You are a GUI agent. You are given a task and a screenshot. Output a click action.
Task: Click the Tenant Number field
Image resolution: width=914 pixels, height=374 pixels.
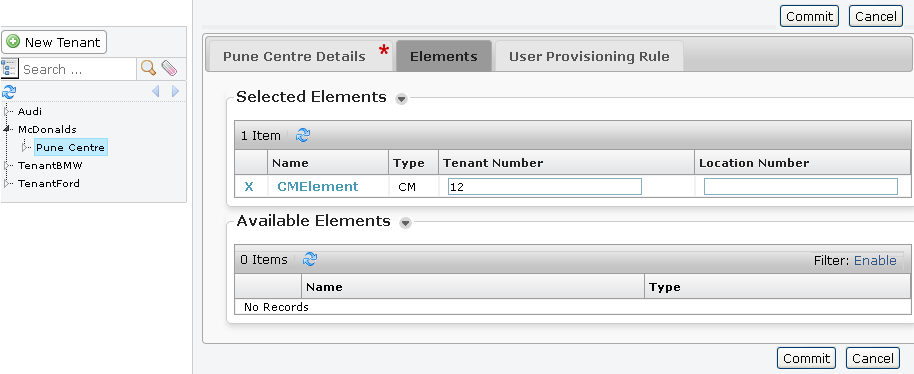click(544, 186)
